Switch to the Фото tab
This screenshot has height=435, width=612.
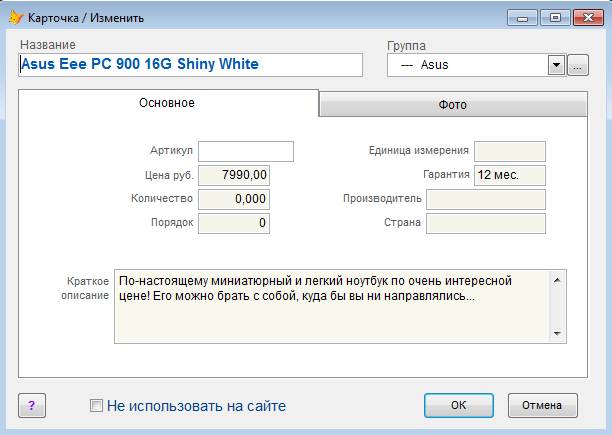click(453, 105)
